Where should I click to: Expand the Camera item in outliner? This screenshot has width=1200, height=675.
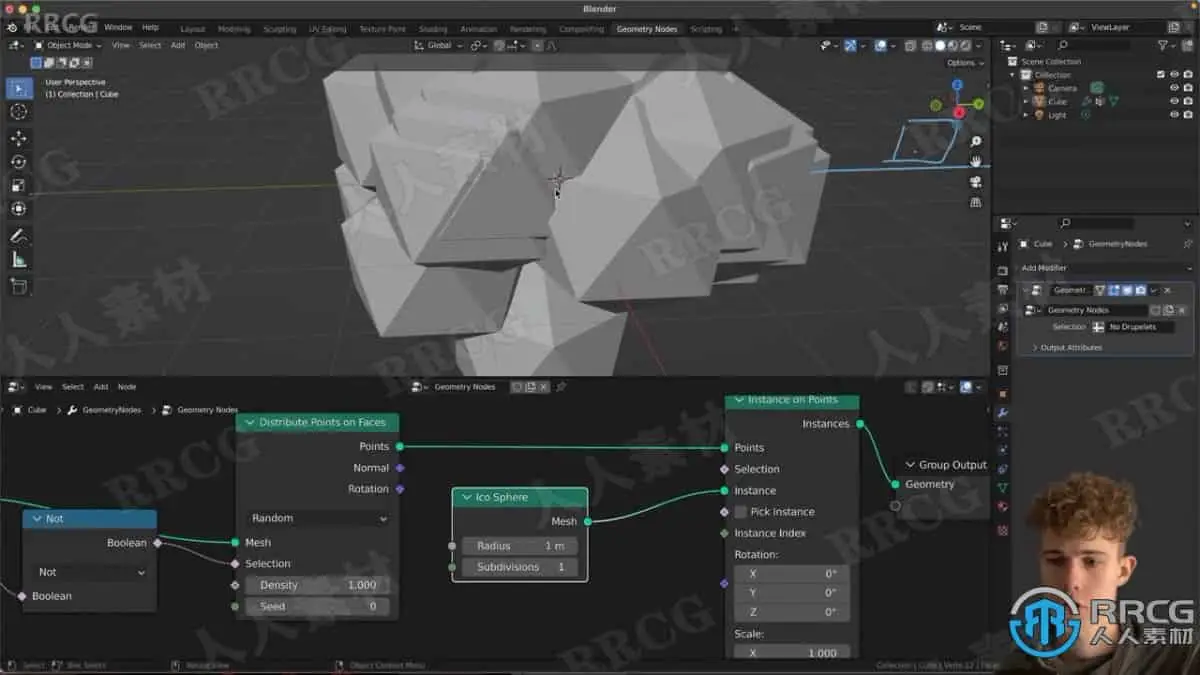1025,88
